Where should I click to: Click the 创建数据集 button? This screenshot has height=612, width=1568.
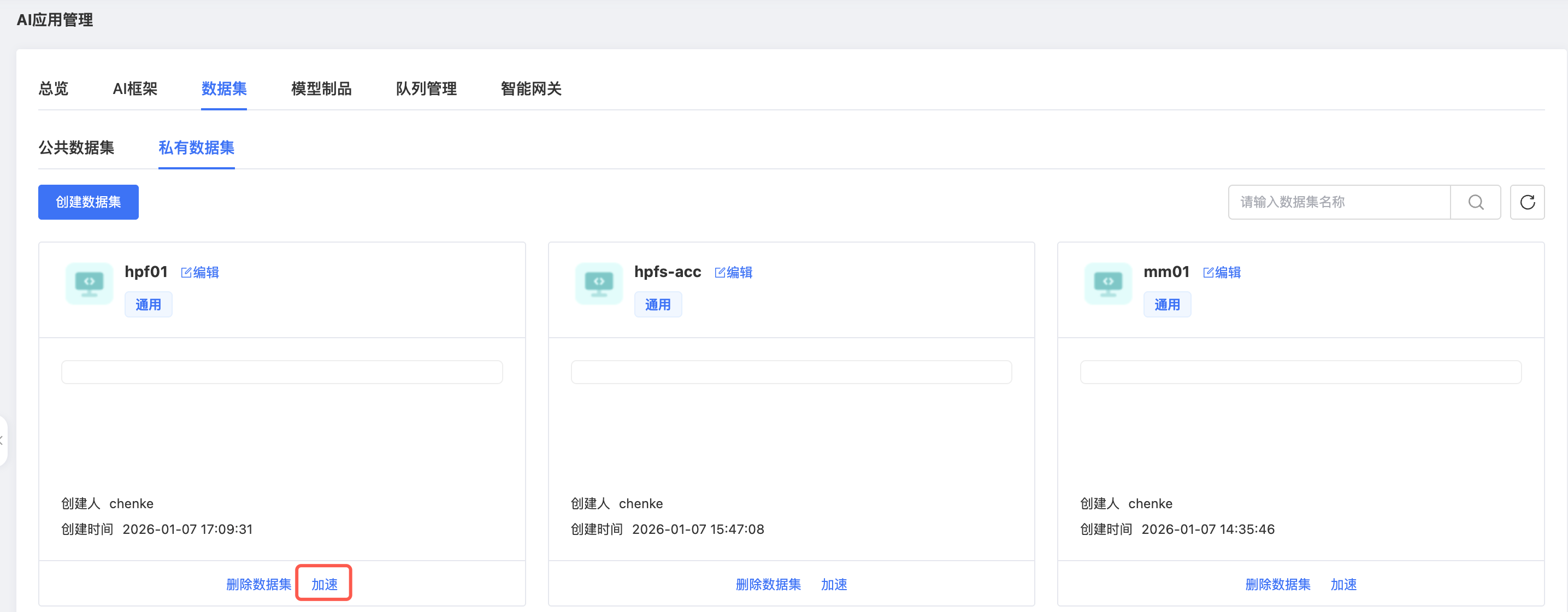89,202
